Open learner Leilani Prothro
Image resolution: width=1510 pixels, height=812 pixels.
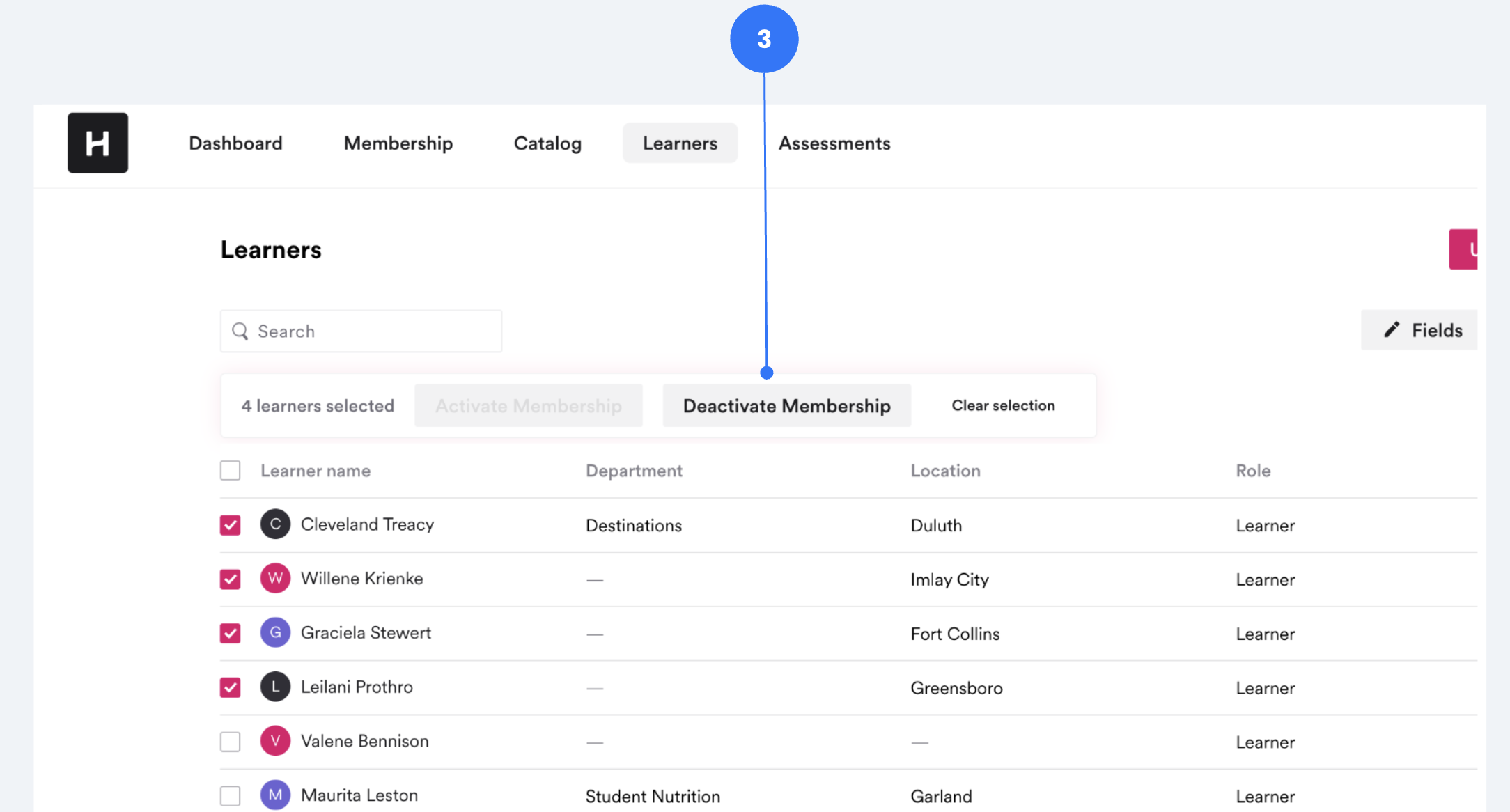(357, 687)
